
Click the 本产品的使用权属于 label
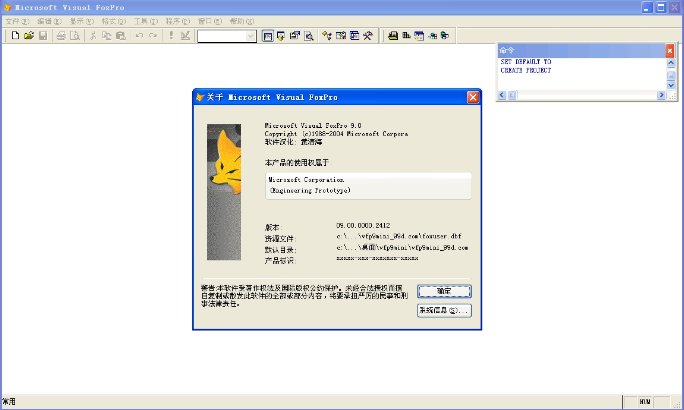[x=296, y=162]
